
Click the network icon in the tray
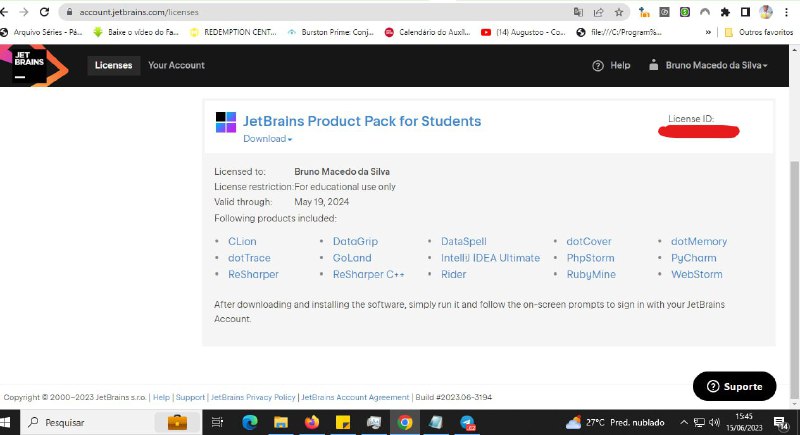pyautogui.click(x=699, y=422)
